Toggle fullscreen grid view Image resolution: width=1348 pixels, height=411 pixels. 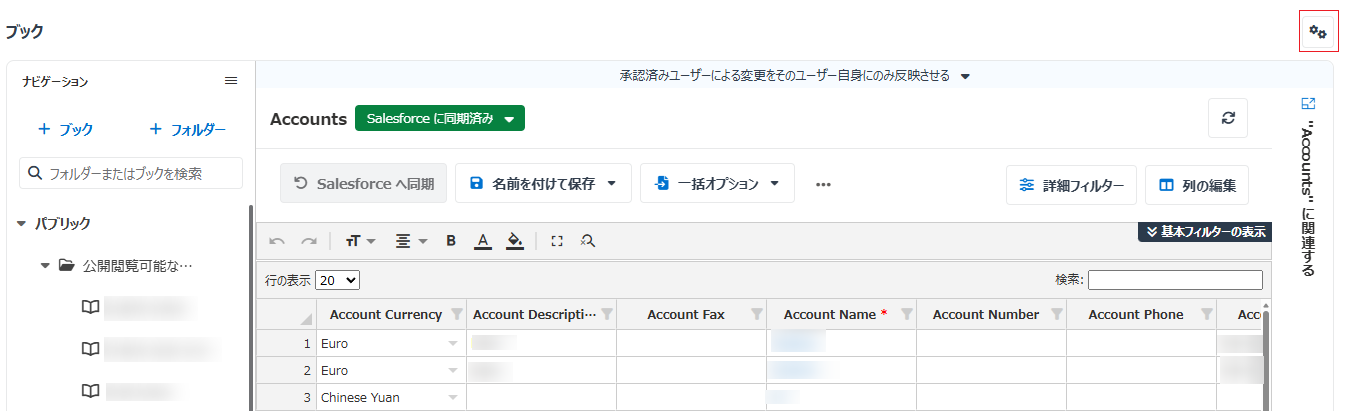point(557,241)
